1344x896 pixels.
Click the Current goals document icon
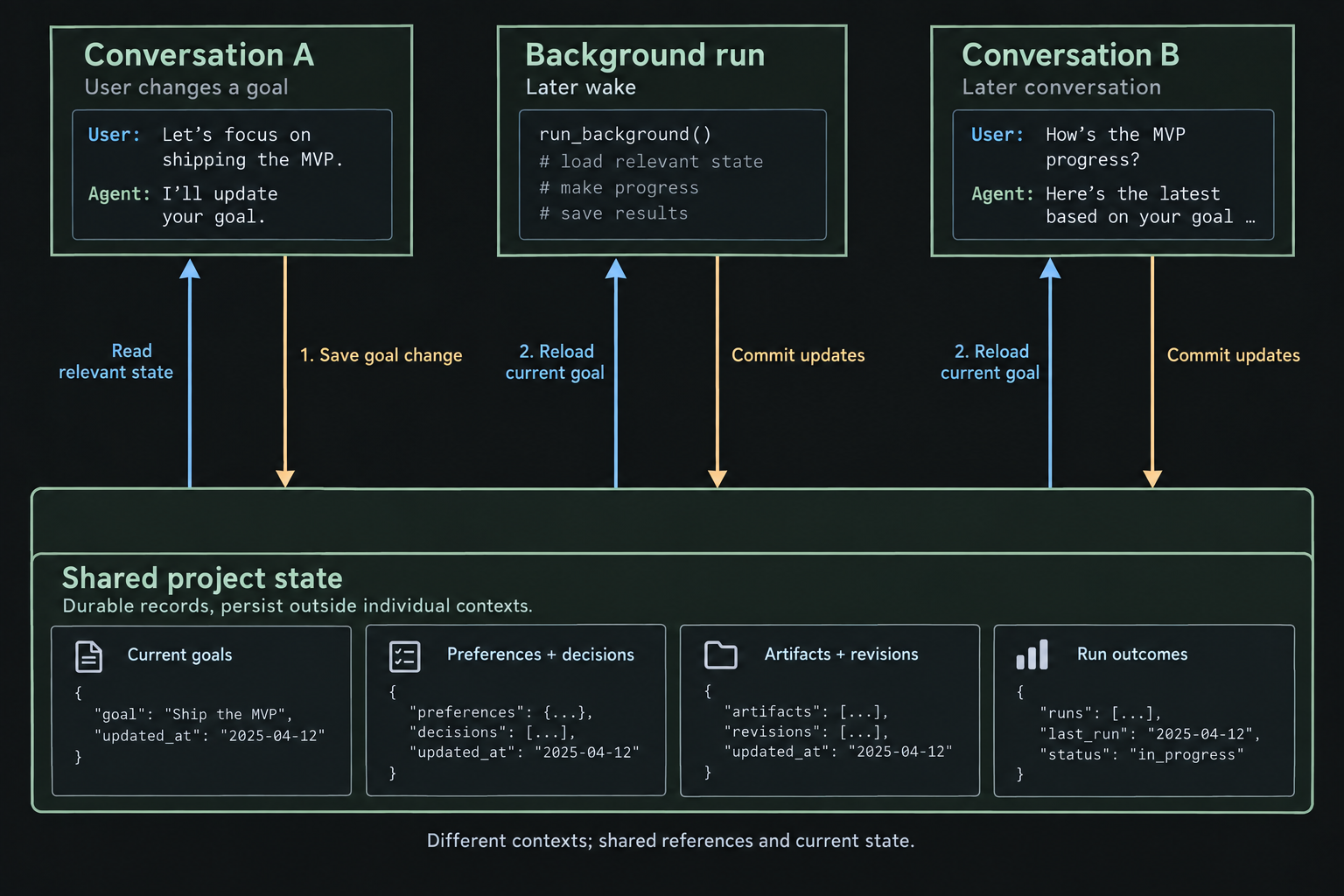tap(89, 656)
